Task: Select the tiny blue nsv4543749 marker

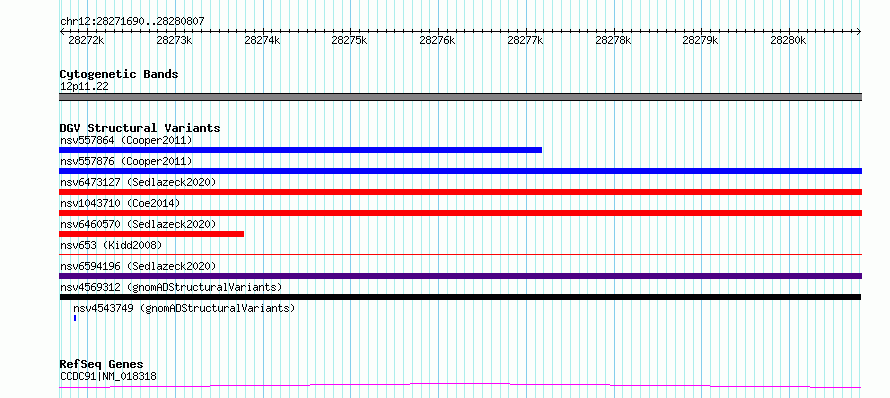Action: pyautogui.click(x=75, y=318)
